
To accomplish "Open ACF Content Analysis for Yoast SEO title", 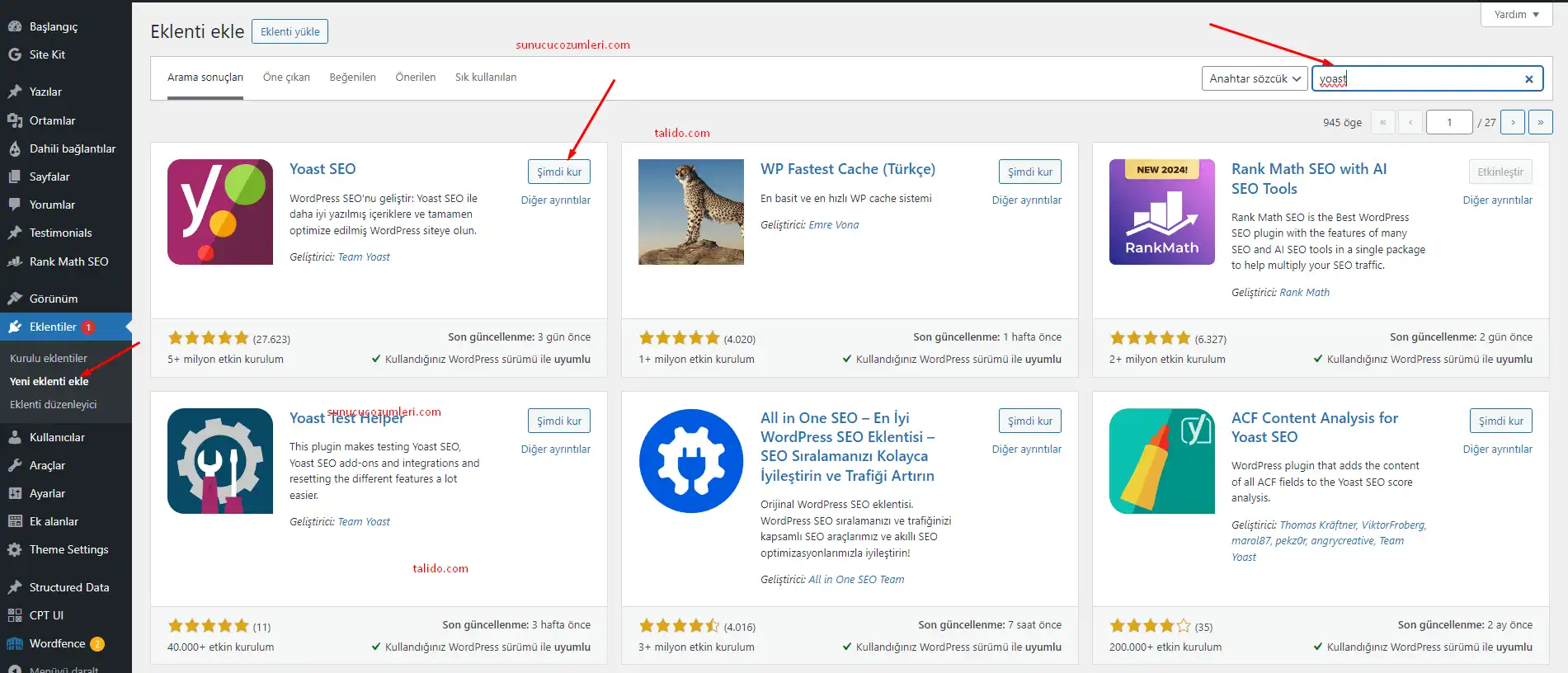I will click(1315, 427).
